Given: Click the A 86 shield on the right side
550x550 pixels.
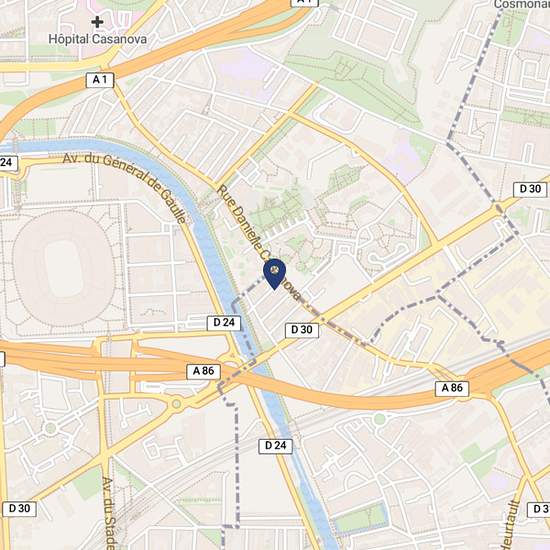Looking at the screenshot, I should [x=452, y=389].
